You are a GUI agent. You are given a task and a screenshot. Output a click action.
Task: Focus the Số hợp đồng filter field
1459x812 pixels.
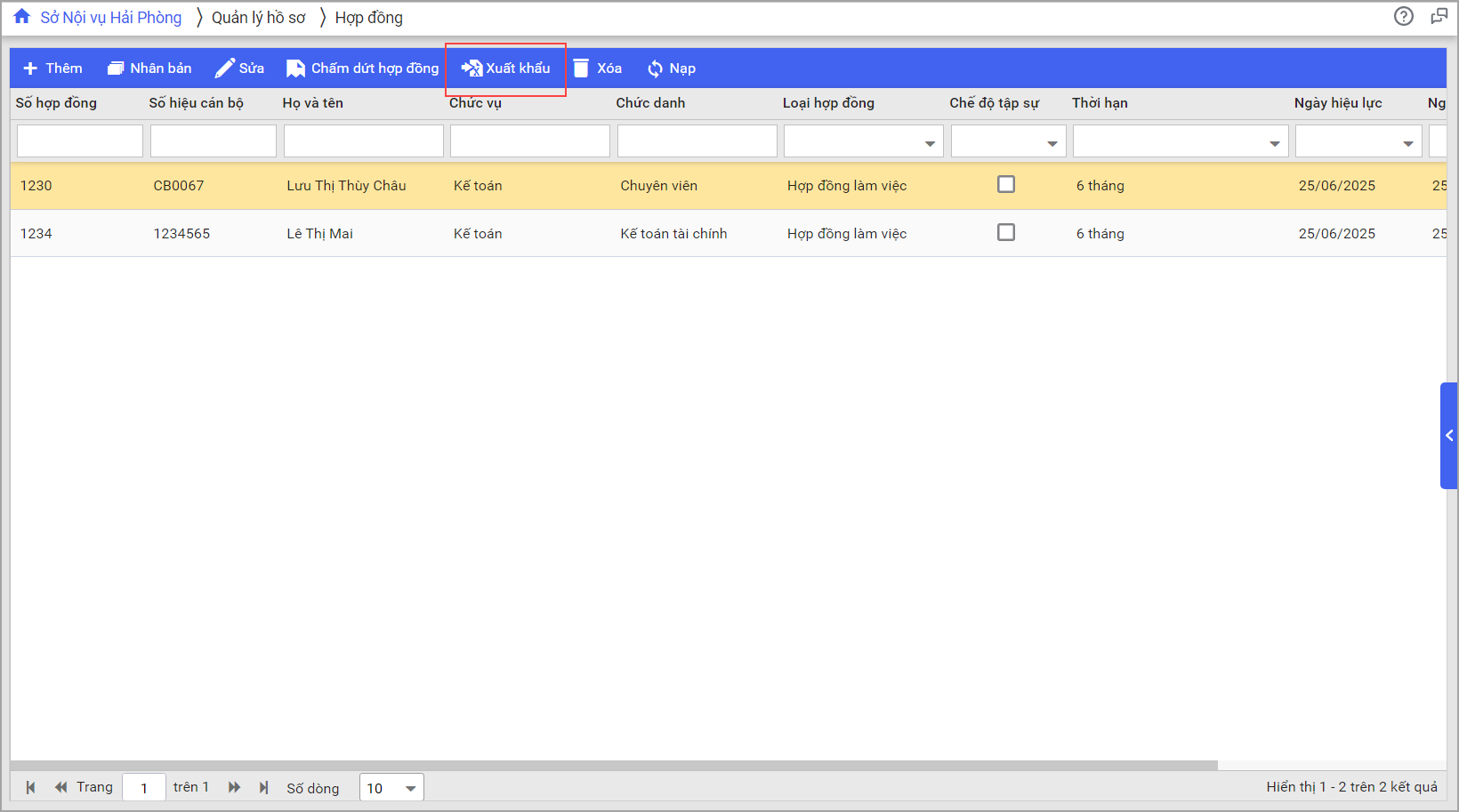[x=80, y=141]
